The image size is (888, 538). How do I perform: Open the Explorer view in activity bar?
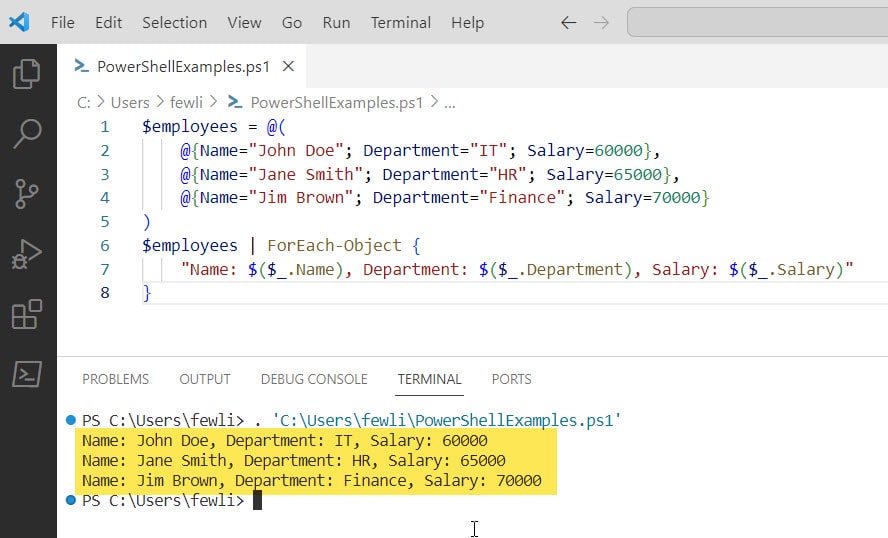click(27, 74)
